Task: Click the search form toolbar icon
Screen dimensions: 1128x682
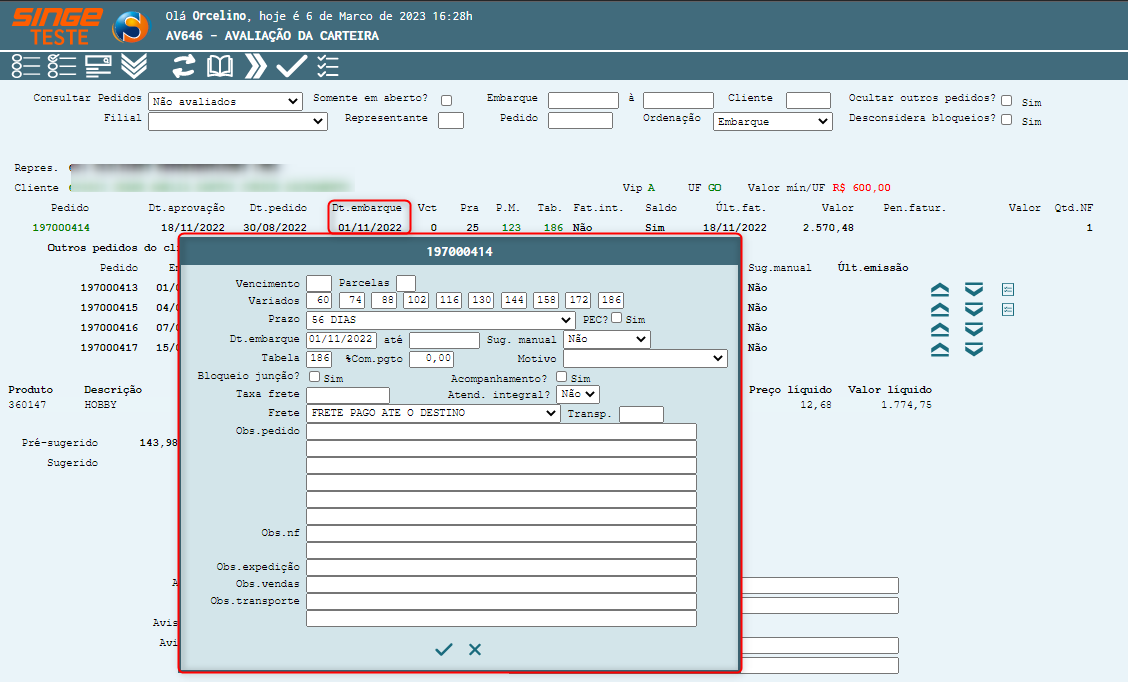Action: [98, 66]
